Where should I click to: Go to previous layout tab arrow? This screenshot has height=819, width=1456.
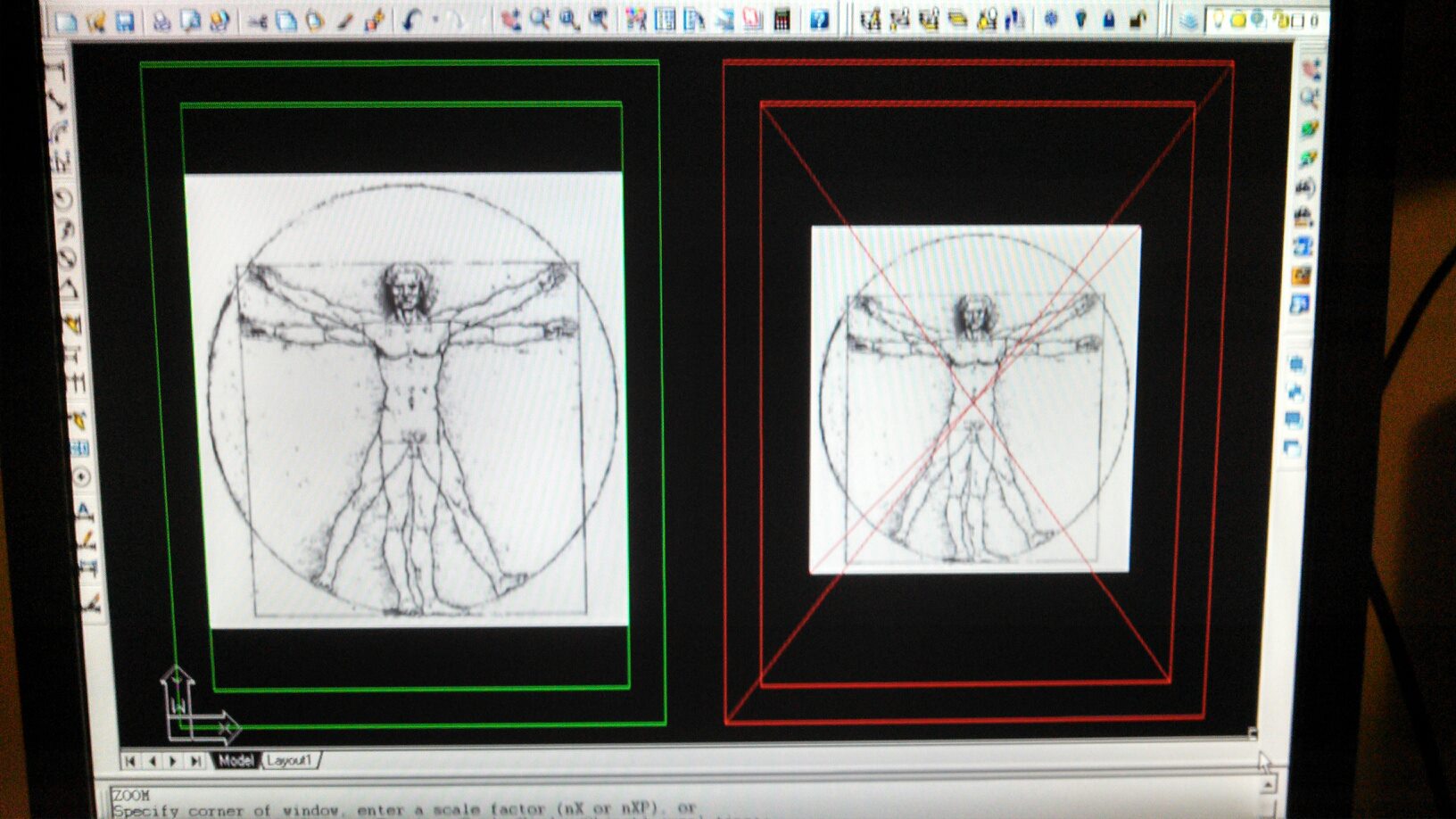(x=152, y=761)
